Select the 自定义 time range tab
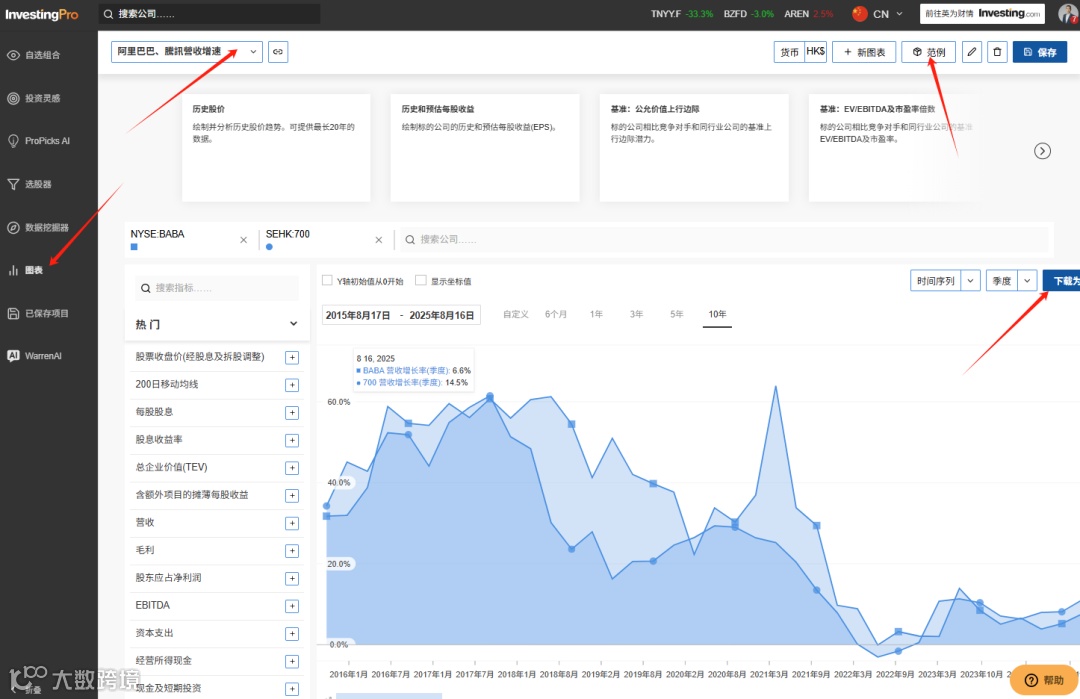 click(x=516, y=314)
